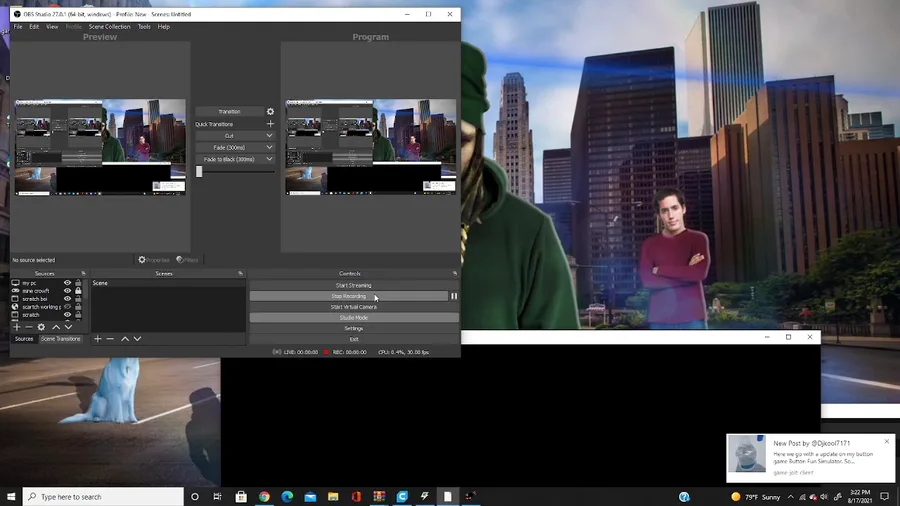Add a new scene with plus icon
This screenshot has height=506, width=900.
click(x=98, y=339)
